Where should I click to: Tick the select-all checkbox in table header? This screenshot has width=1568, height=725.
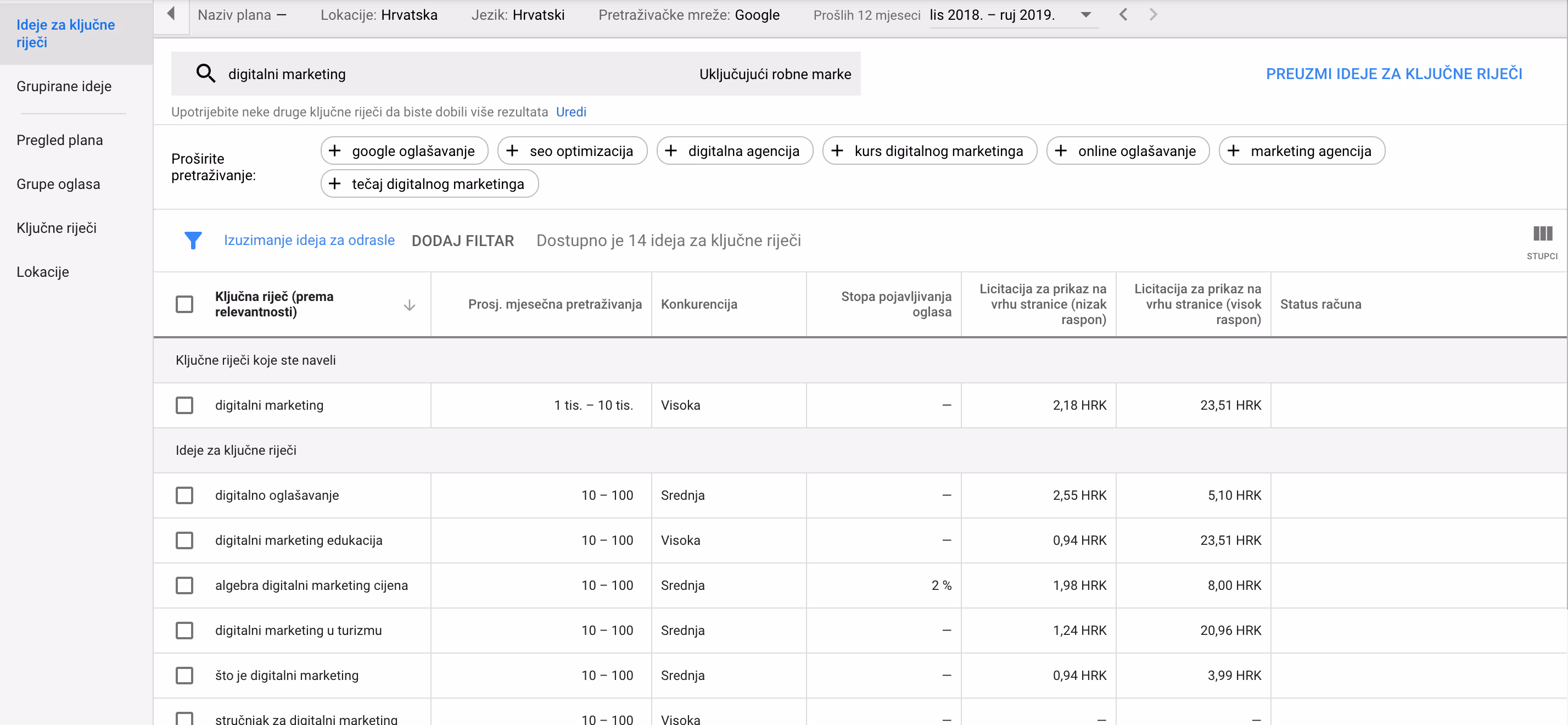[x=184, y=304]
